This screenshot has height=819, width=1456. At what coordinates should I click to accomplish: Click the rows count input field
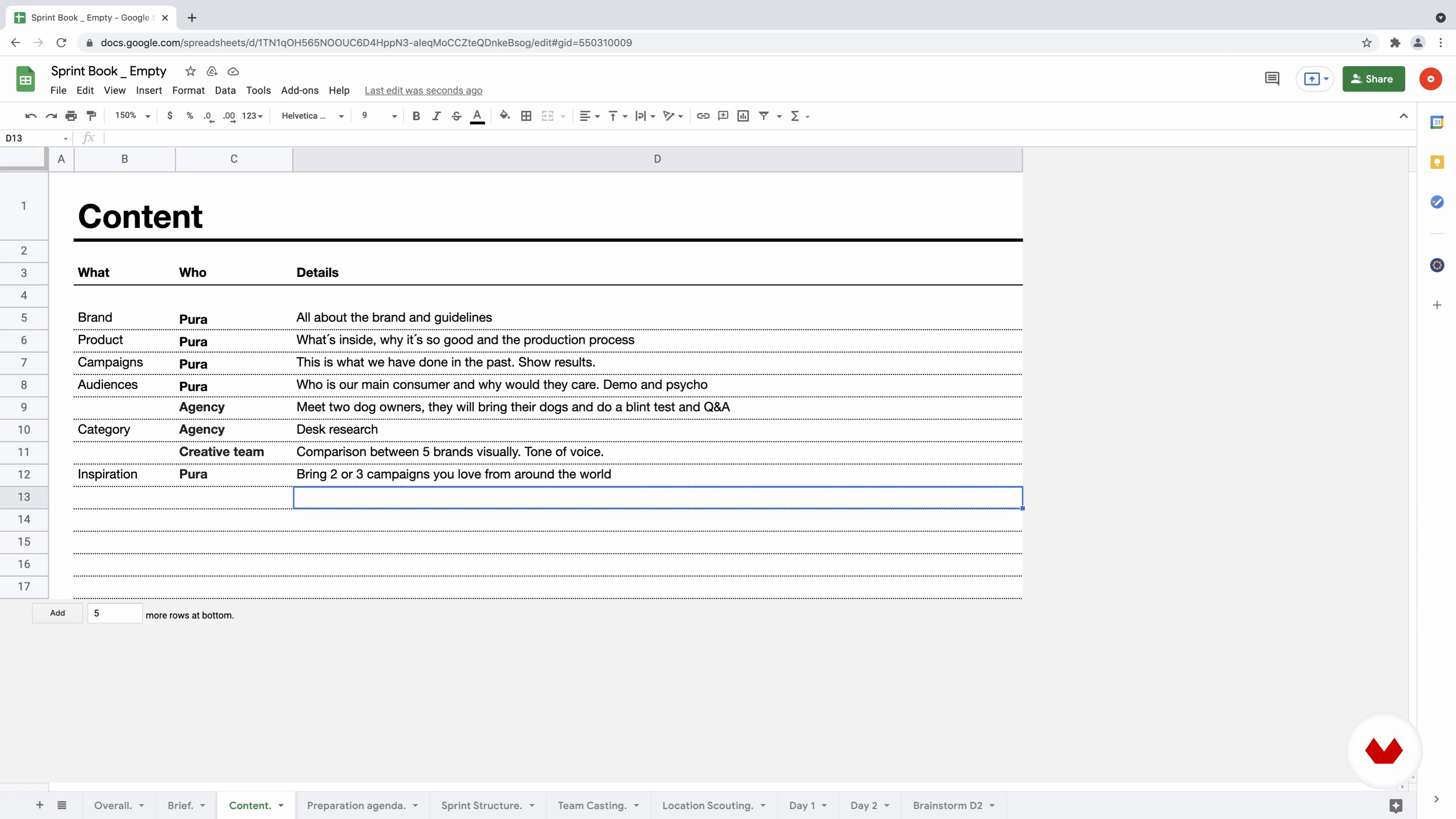115,613
